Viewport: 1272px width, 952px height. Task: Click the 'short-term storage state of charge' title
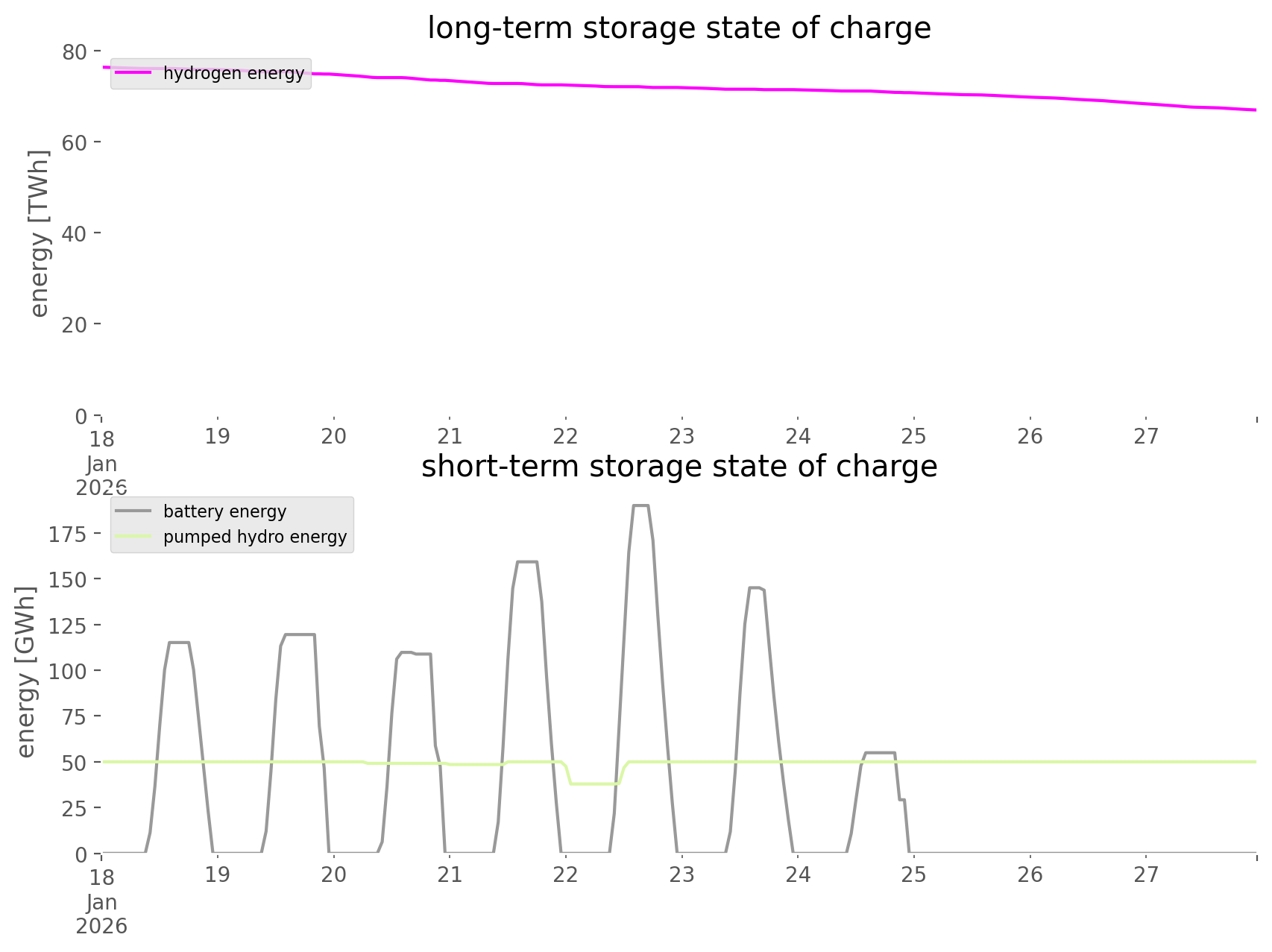click(x=678, y=467)
